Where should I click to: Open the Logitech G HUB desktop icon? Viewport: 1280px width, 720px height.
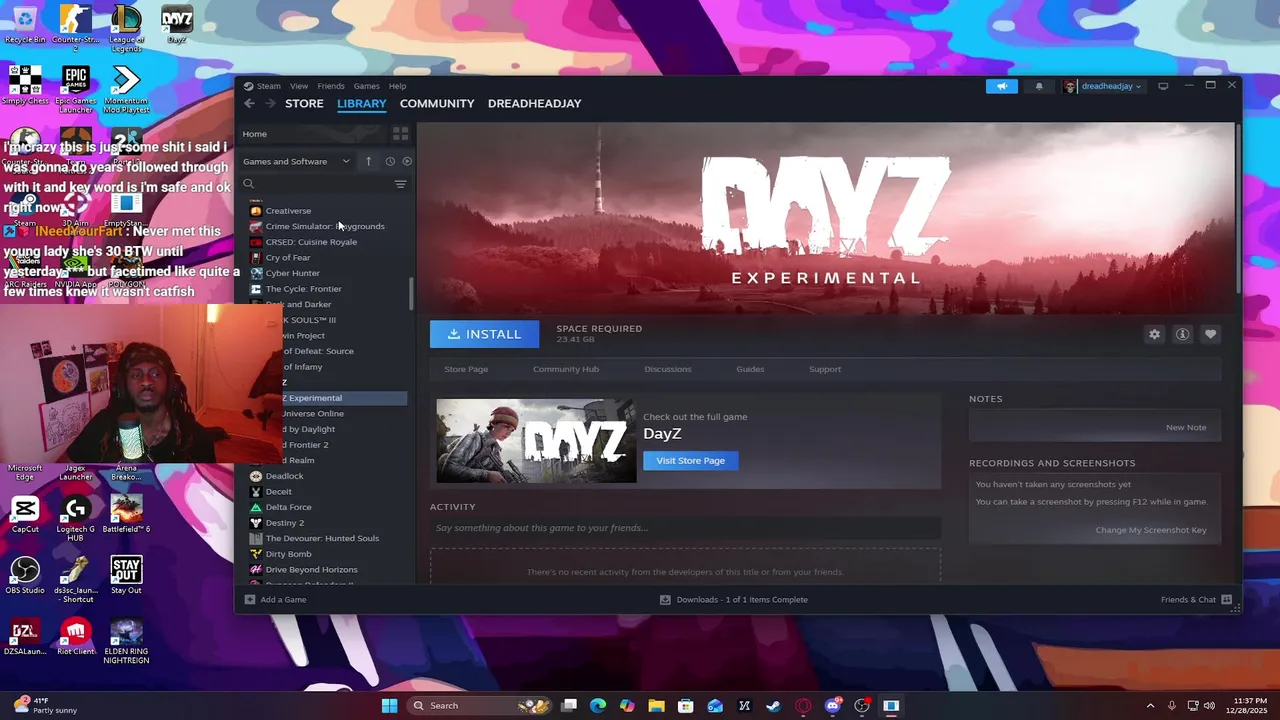(76, 518)
